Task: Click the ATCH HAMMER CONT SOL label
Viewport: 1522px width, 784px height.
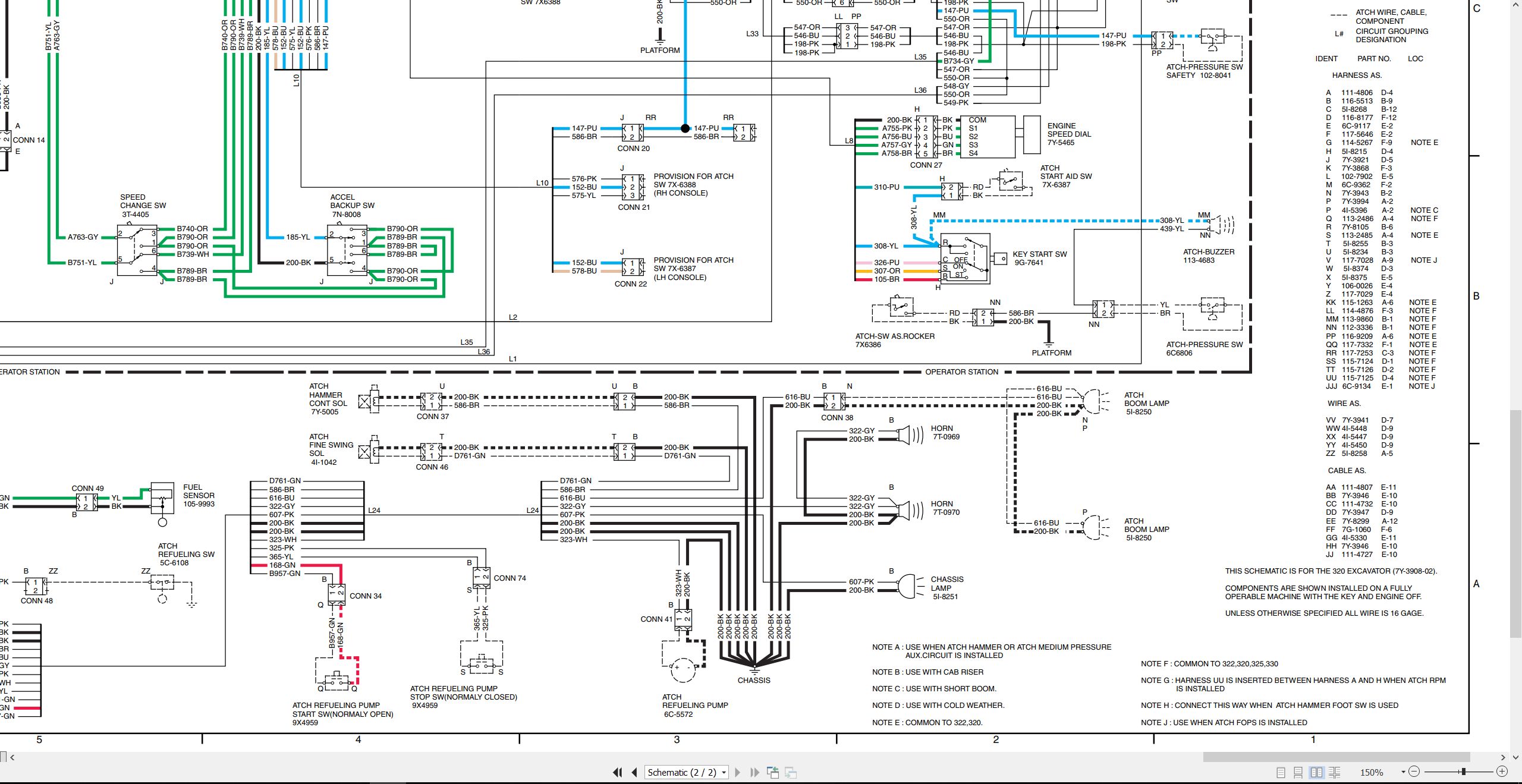Action: pyautogui.click(x=328, y=399)
